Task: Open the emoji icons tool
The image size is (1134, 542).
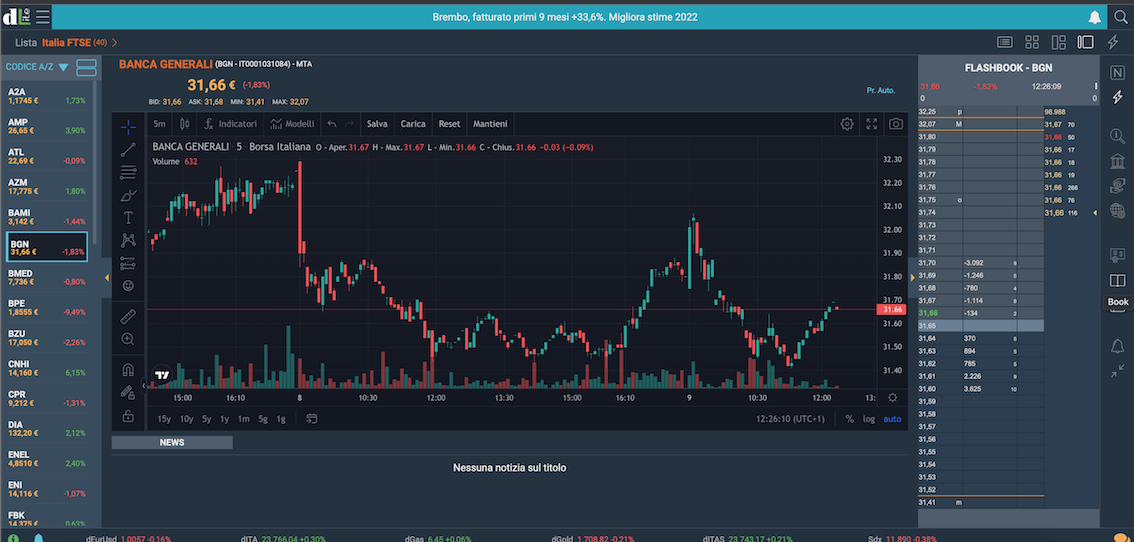Action: pos(128,286)
